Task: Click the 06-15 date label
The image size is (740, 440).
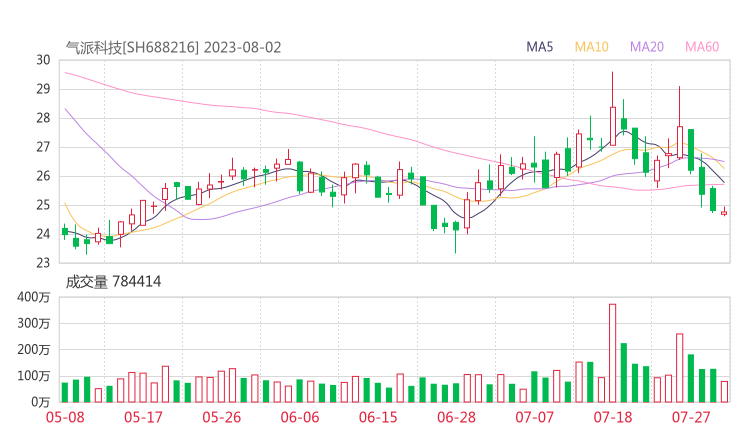Action: click(378, 417)
